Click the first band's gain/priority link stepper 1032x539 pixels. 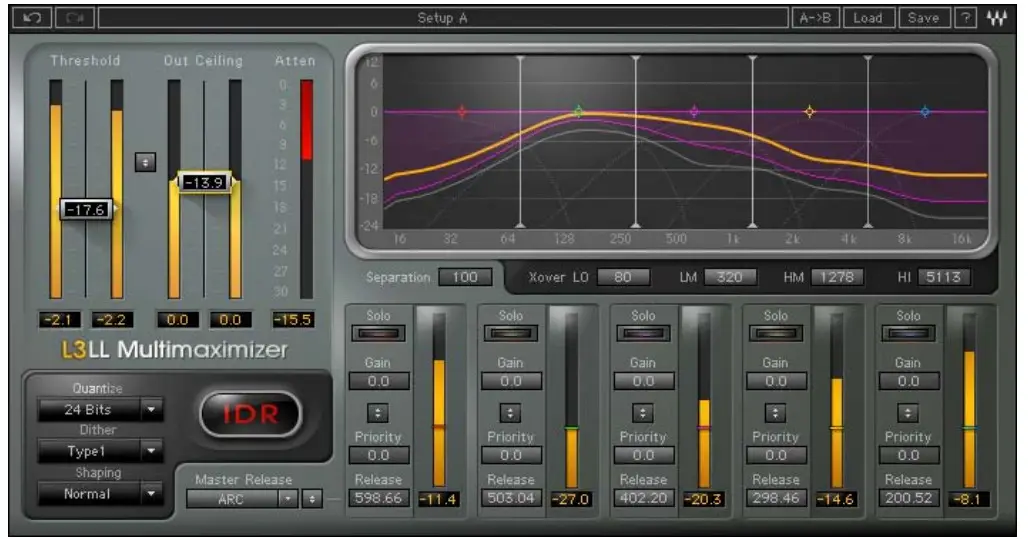click(x=378, y=413)
